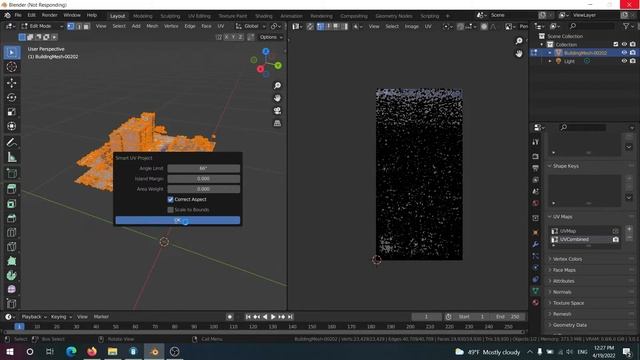
Task: Open the Render menu
Action: (50, 15)
